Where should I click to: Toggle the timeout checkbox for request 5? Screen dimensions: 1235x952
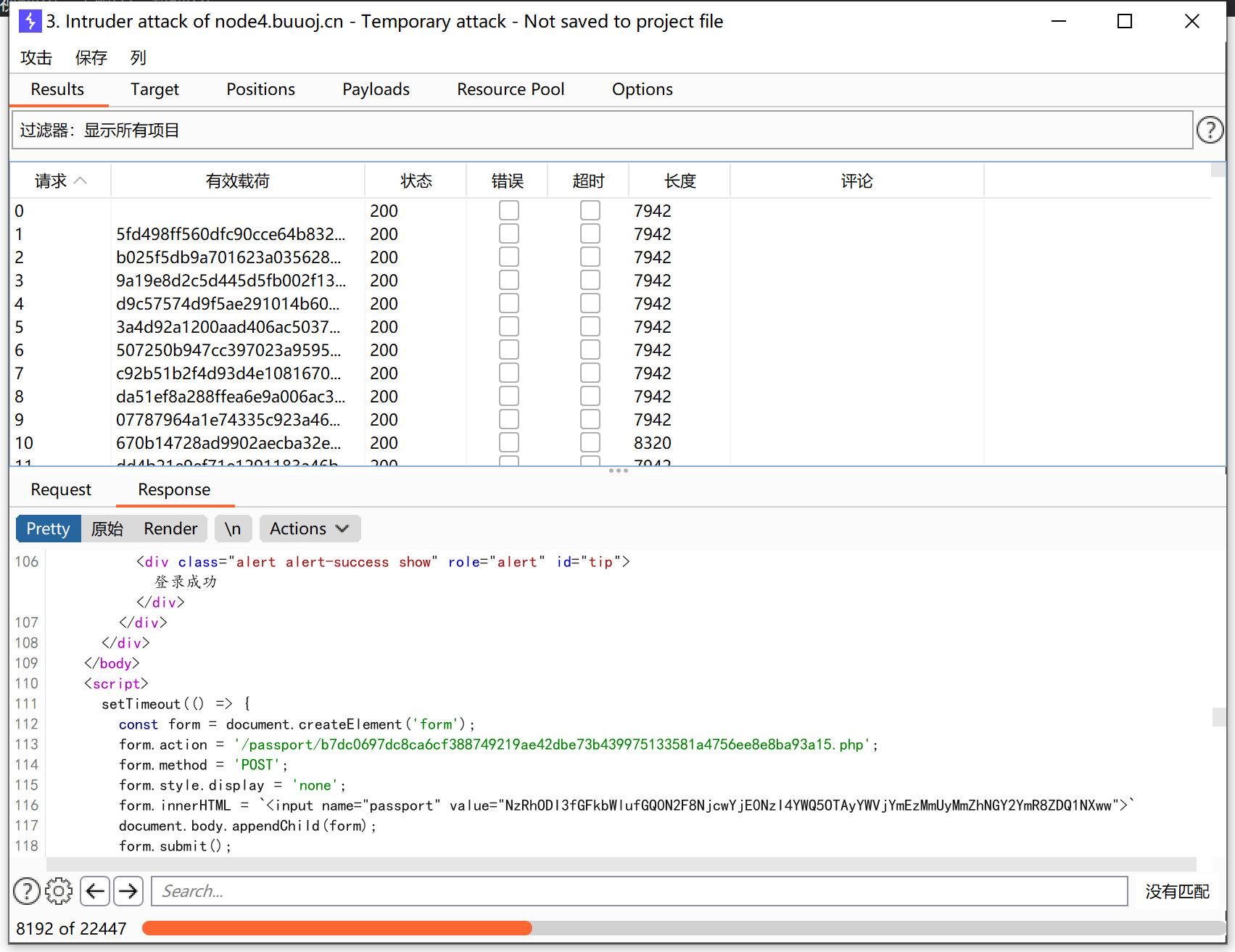click(x=590, y=326)
